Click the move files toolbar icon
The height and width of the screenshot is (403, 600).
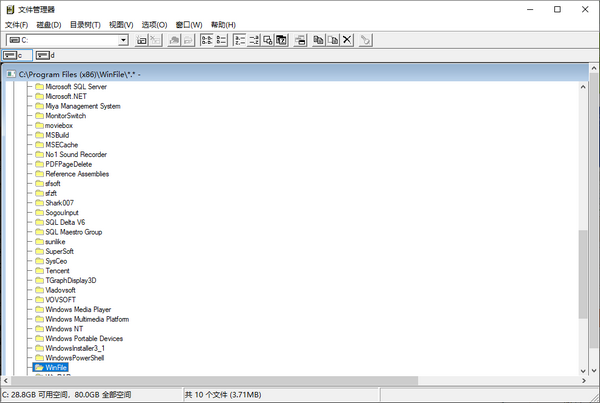332,40
